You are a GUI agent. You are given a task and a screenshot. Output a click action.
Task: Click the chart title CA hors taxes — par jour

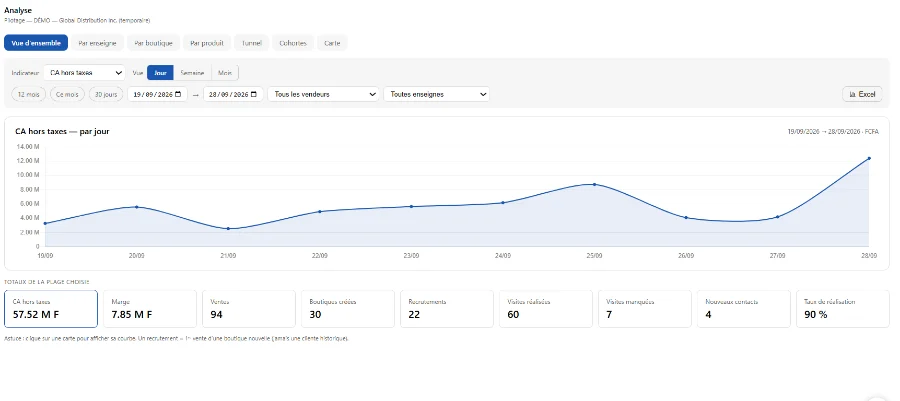click(x=62, y=131)
